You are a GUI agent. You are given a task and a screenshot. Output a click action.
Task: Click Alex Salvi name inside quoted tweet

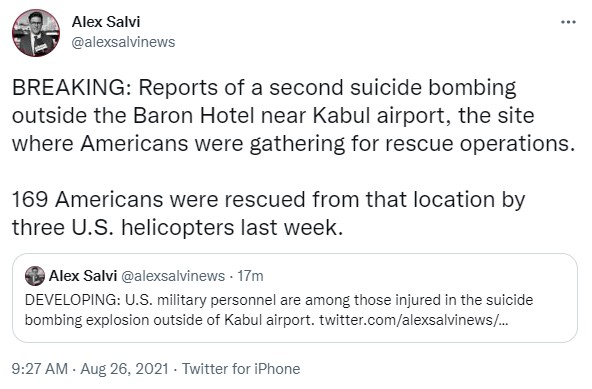pyautogui.click(x=83, y=276)
